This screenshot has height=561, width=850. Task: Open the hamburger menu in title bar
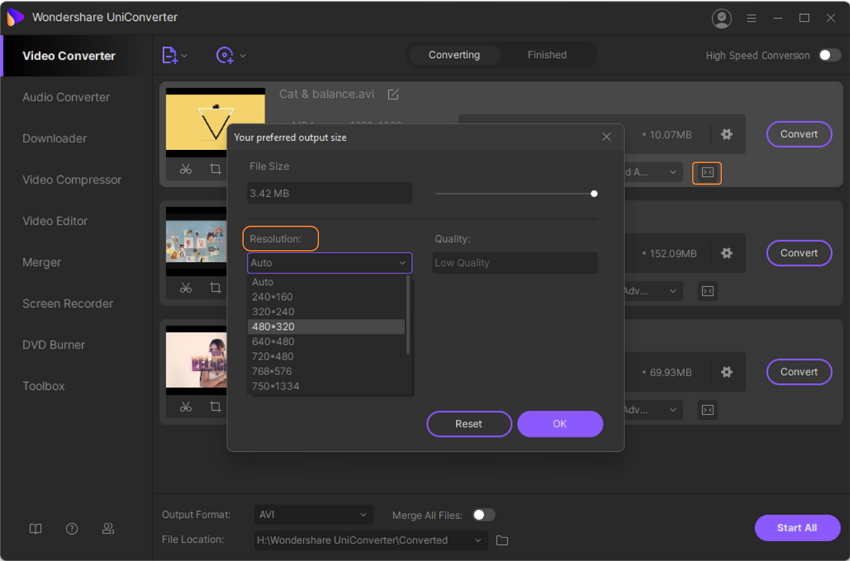751,18
